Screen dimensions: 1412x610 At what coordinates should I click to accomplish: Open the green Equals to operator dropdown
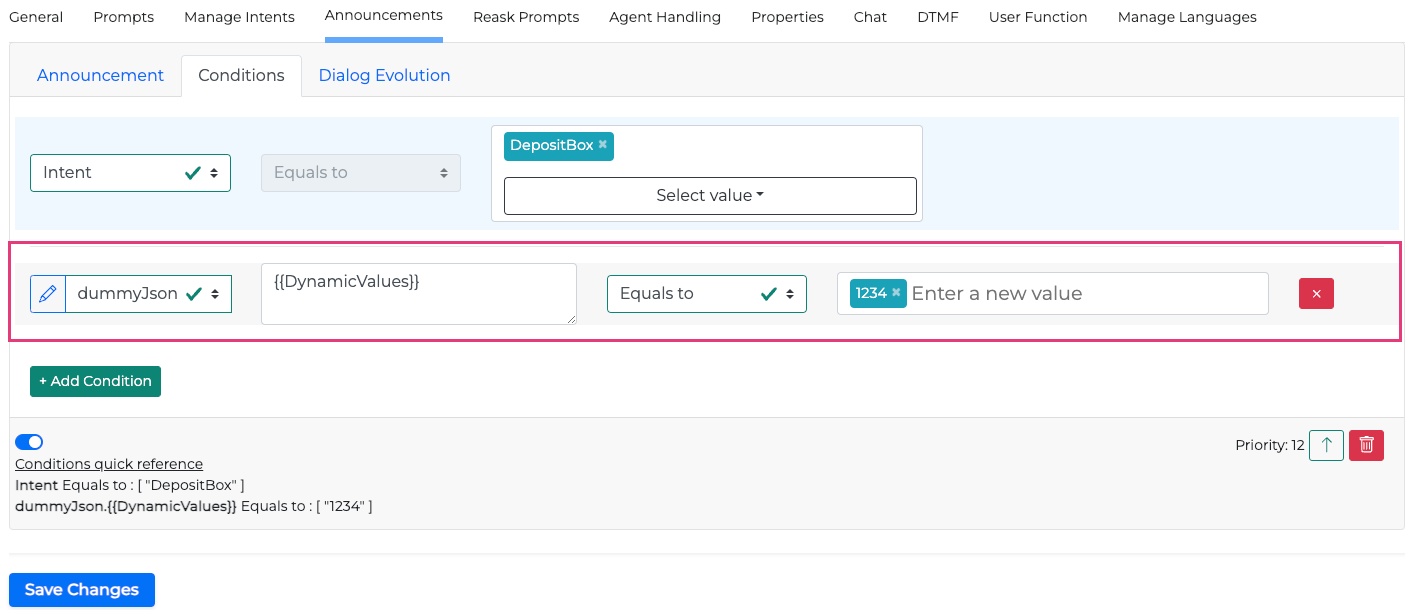pyautogui.click(x=706, y=294)
